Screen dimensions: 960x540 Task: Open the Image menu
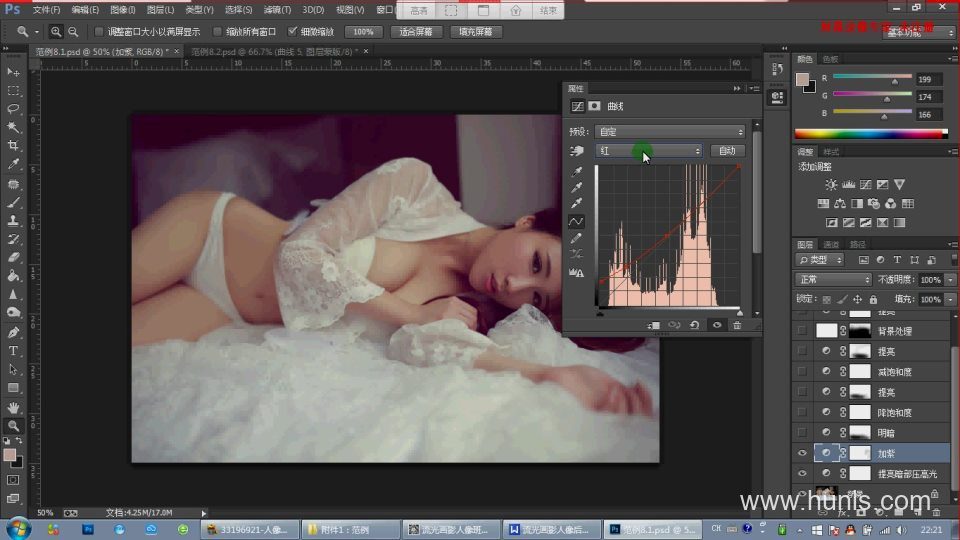click(122, 10)
